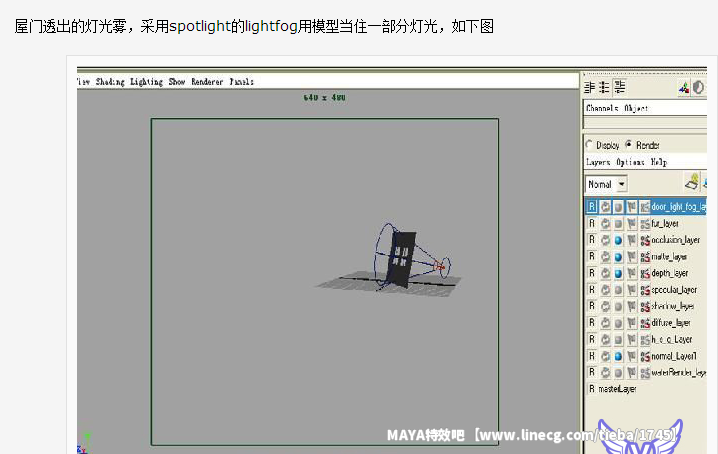This screenshot has height=454, width=718.
Task: Toggle renderable R on fur_layer
Action: [x=592, y=224]
